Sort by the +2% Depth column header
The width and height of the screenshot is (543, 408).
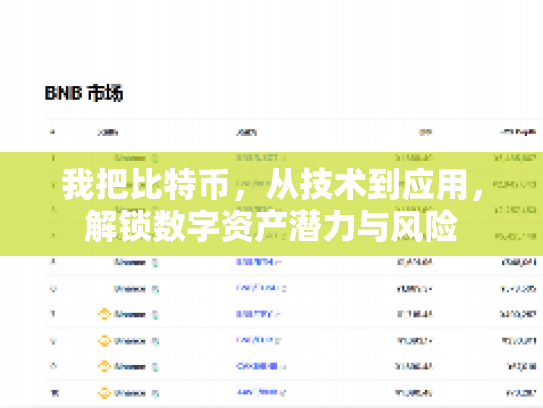518,132
